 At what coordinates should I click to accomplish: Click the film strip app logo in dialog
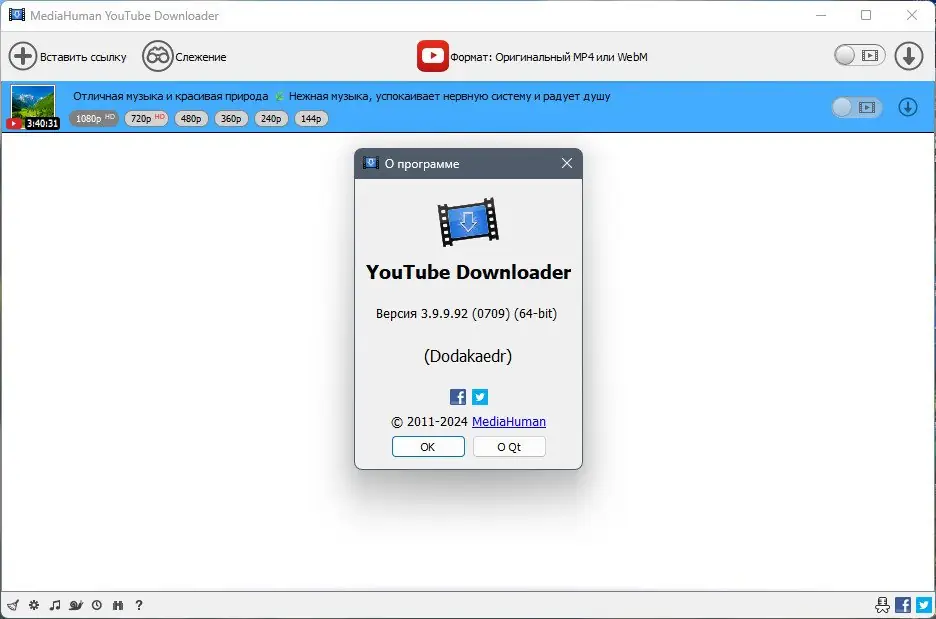click(469, 222)
